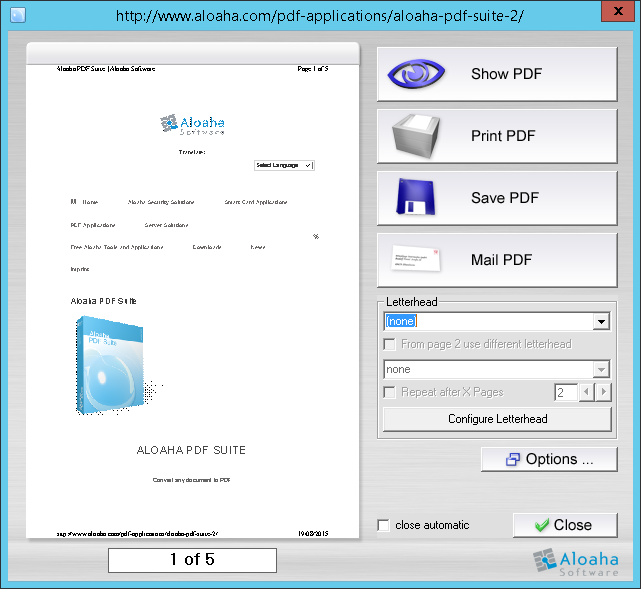Click the Print PDF label
Viewport: 641px width, 589px height.
pyautogui.click(x=503, y=136)
